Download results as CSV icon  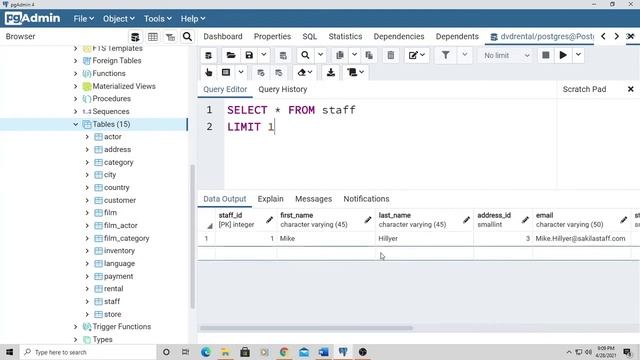pyautogui.click(x=331, y=72)
